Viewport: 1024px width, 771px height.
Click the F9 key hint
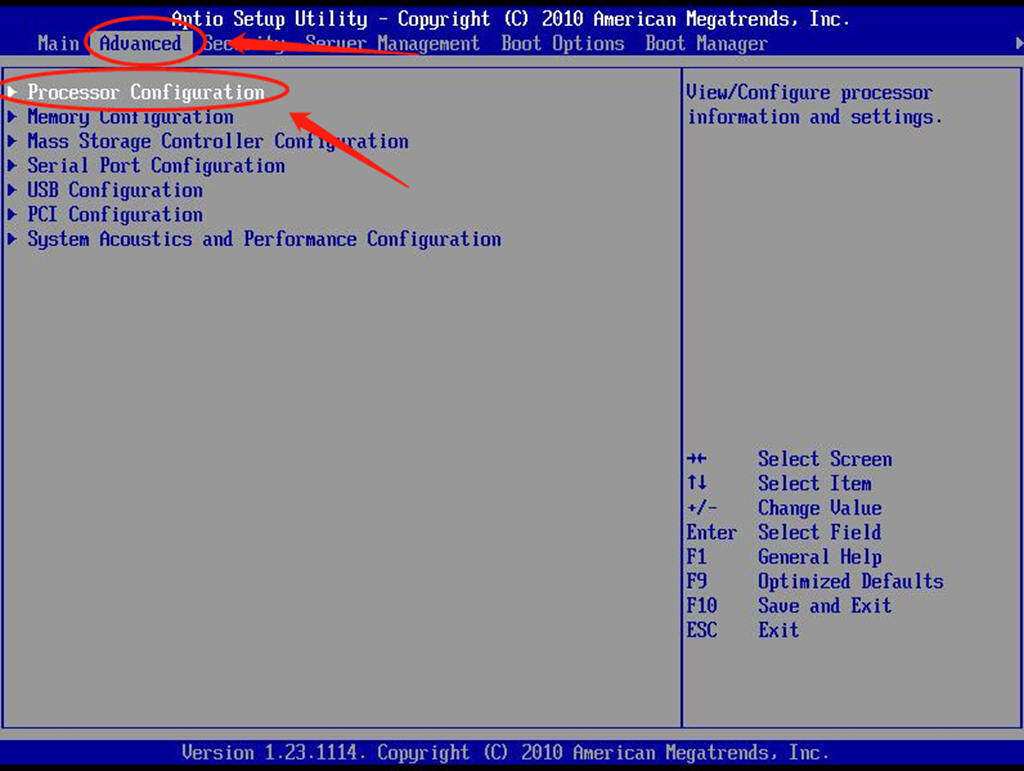[x=696, y=581]
